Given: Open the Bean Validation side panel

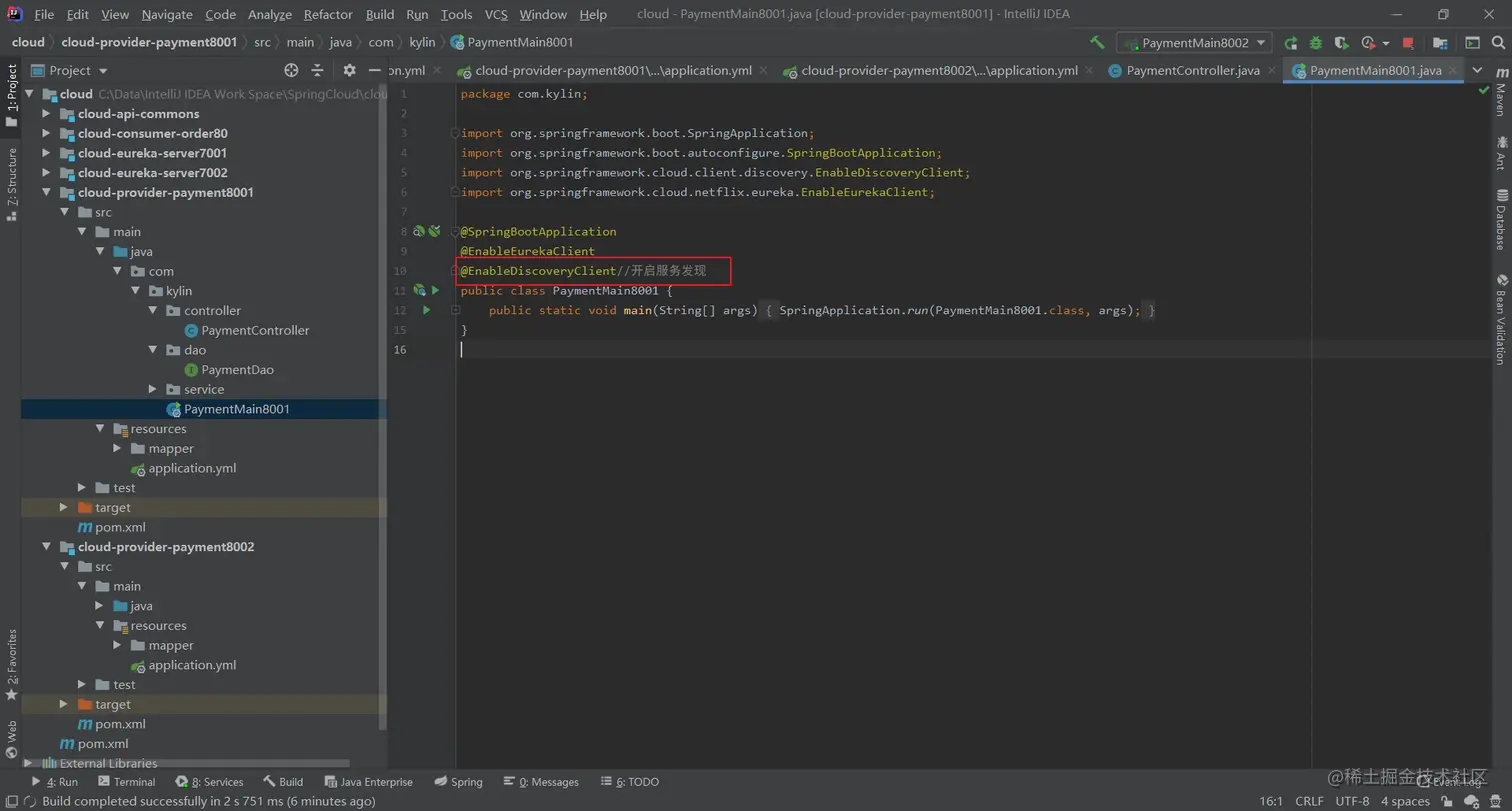Looking at the screenshot, I should [1500, 318].
